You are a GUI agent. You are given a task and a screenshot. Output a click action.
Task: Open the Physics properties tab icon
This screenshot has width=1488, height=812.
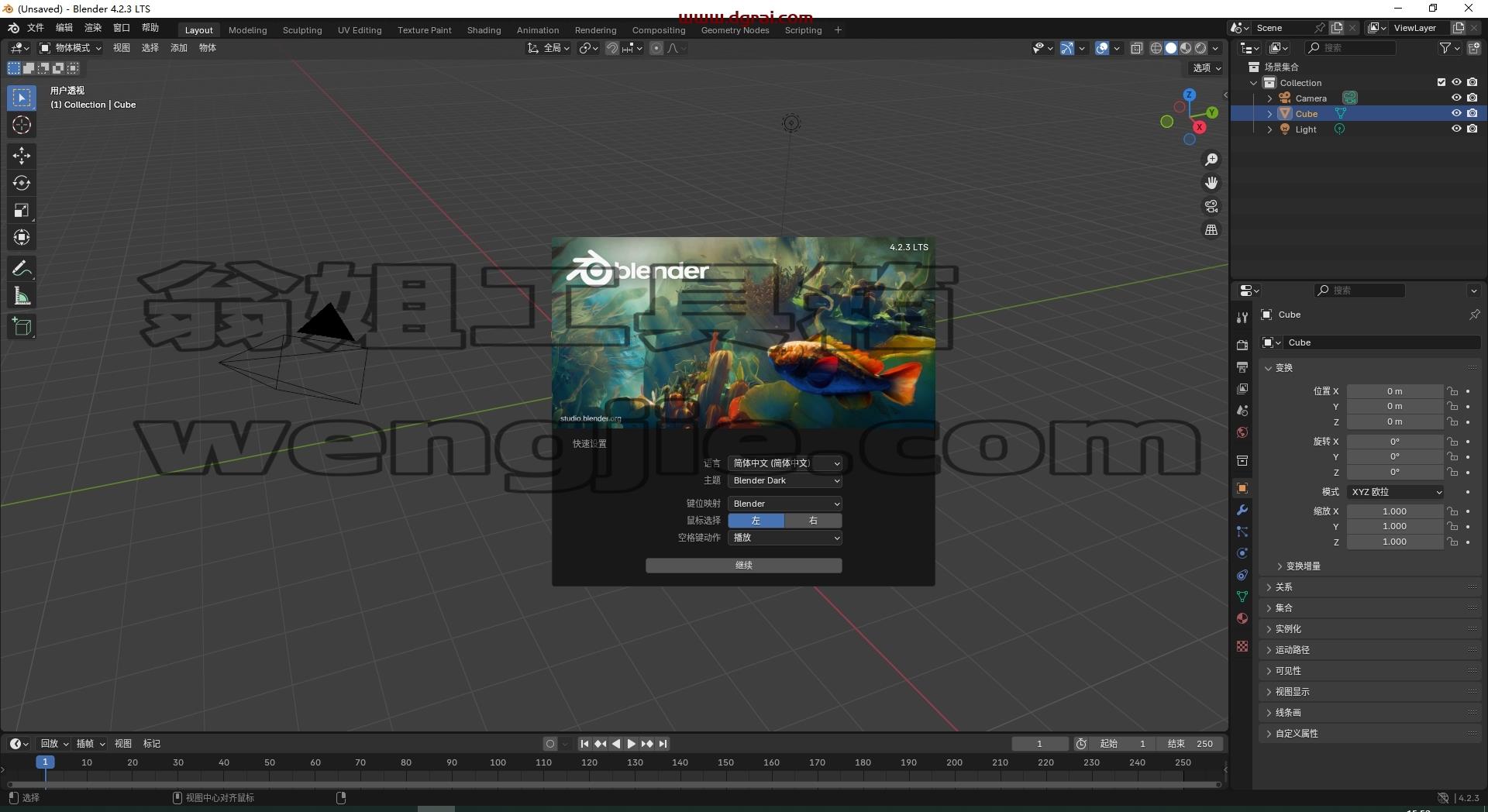click(1242, 553)
